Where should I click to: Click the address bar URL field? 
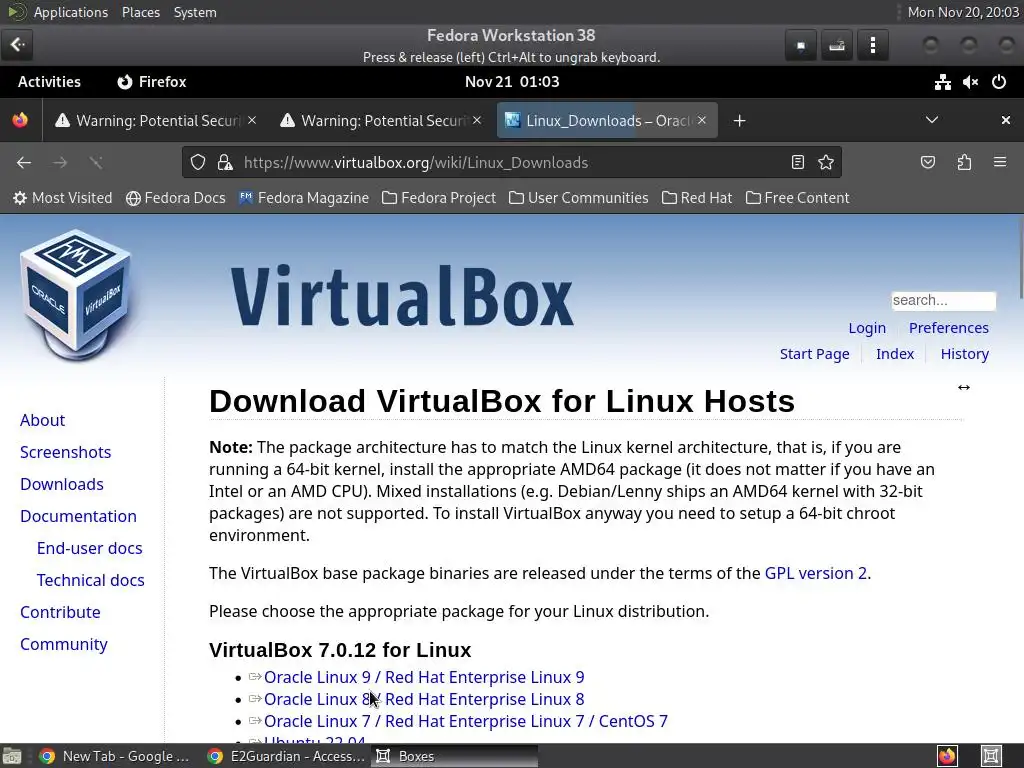point(512,163)
